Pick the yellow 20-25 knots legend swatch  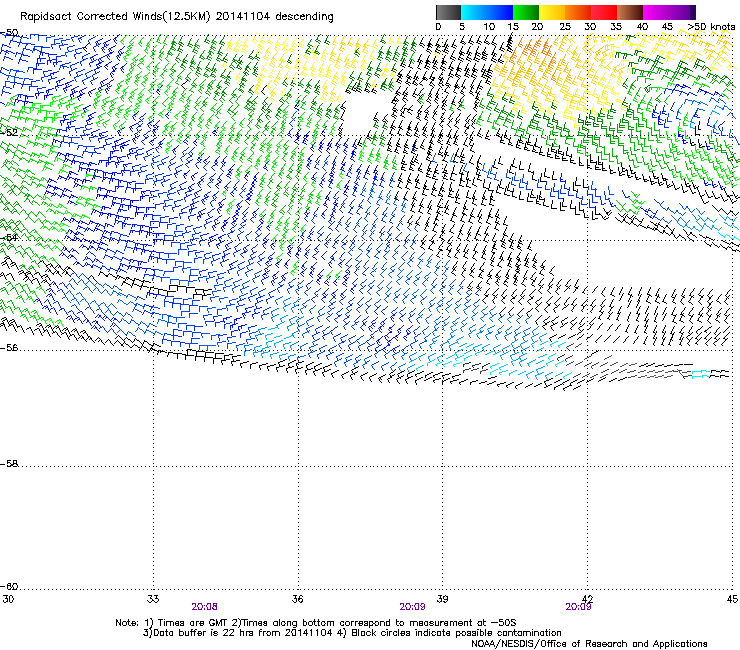click(552, 12)
